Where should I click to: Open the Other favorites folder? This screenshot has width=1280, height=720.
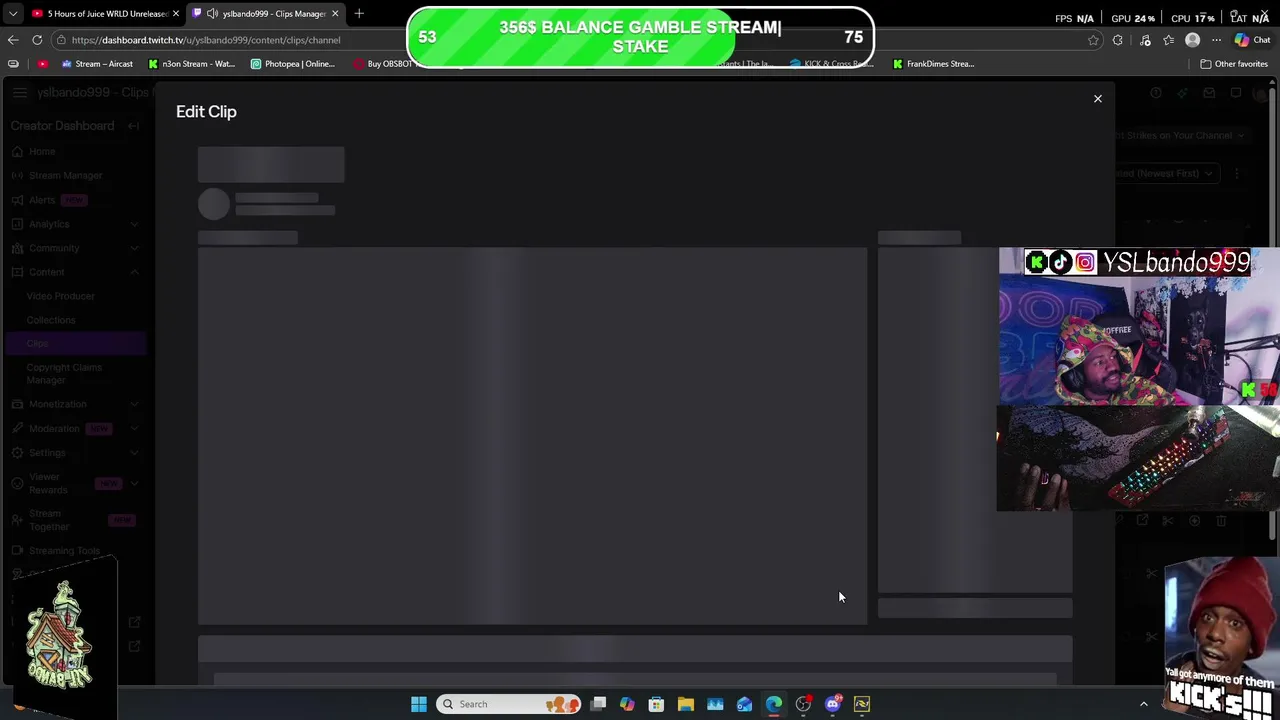point(1234,64)
